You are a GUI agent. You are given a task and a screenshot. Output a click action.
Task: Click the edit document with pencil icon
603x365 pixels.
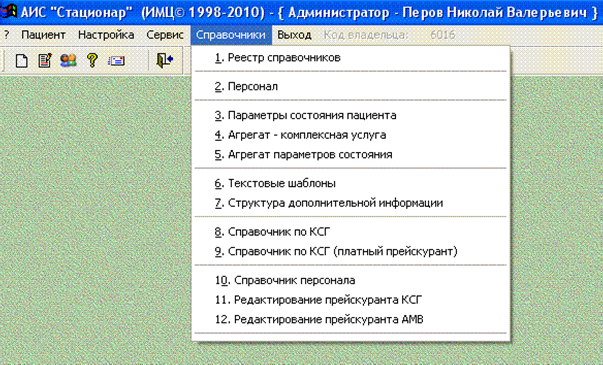click(x=45, y=60)
